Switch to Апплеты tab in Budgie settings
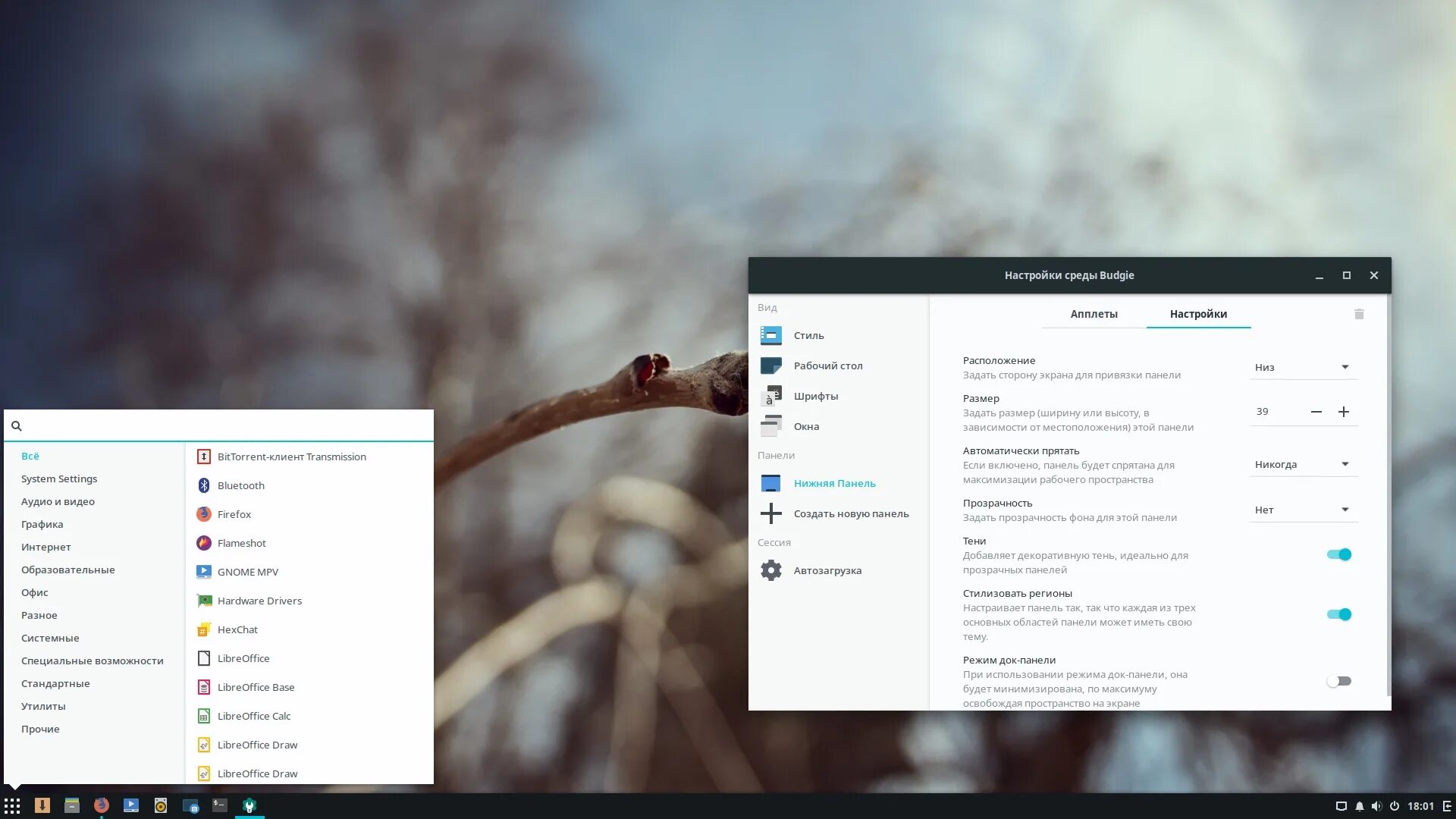The height and width of the screenshot is (819, 1456). pyautogui.click(x=1093, y=314)
